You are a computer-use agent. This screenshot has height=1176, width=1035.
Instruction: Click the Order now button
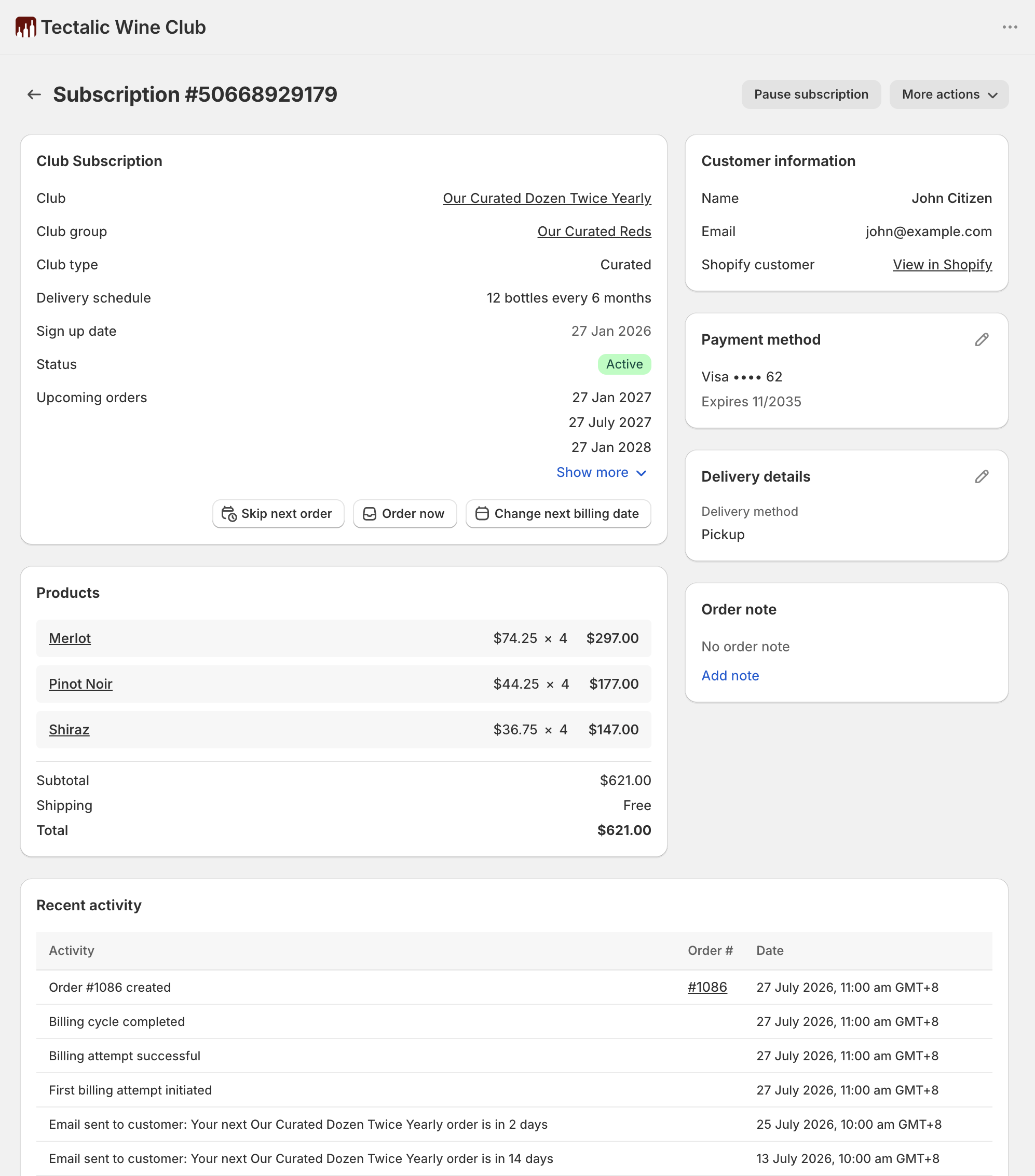404,513
